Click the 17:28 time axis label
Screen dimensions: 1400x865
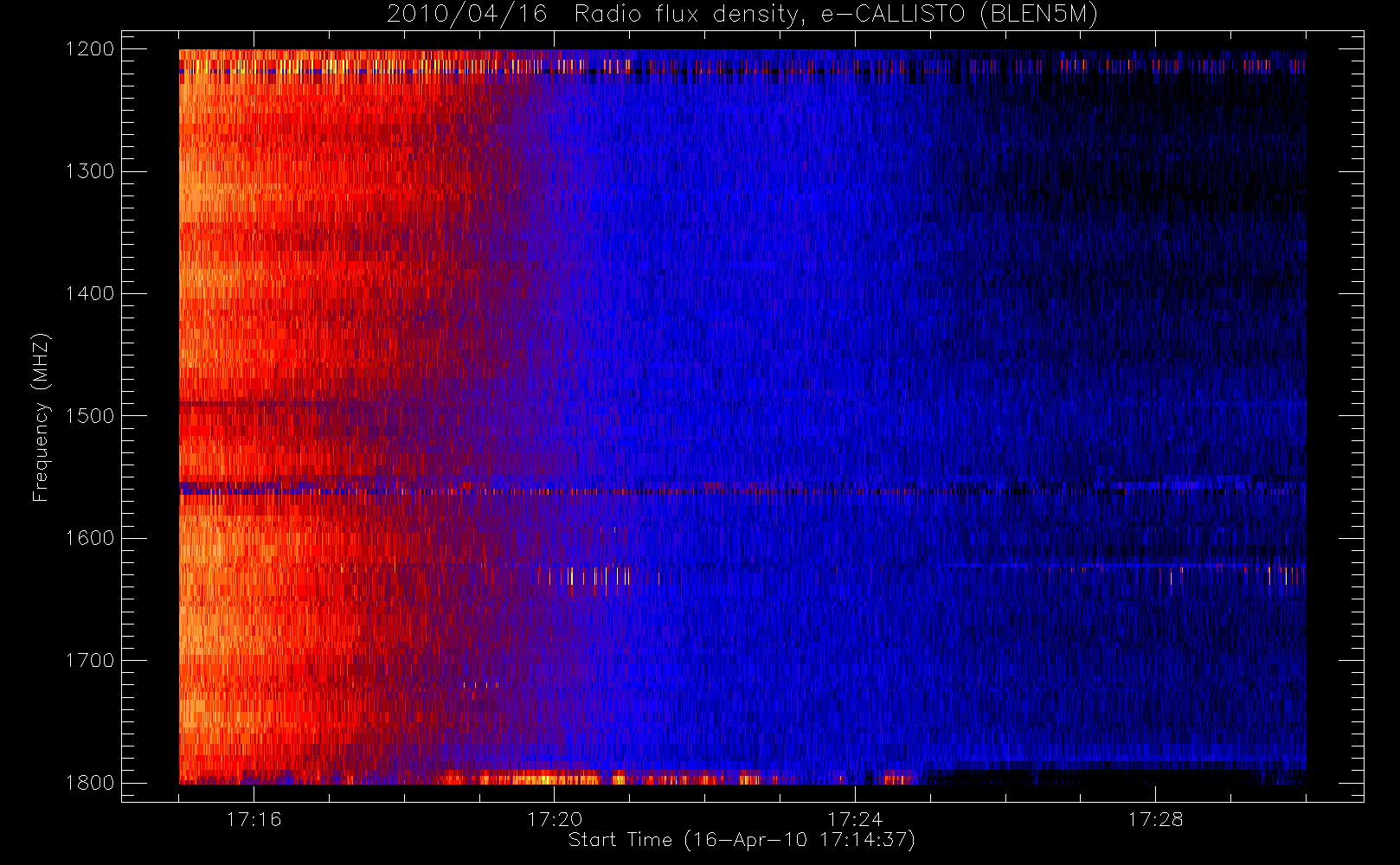coord(1155,819)
